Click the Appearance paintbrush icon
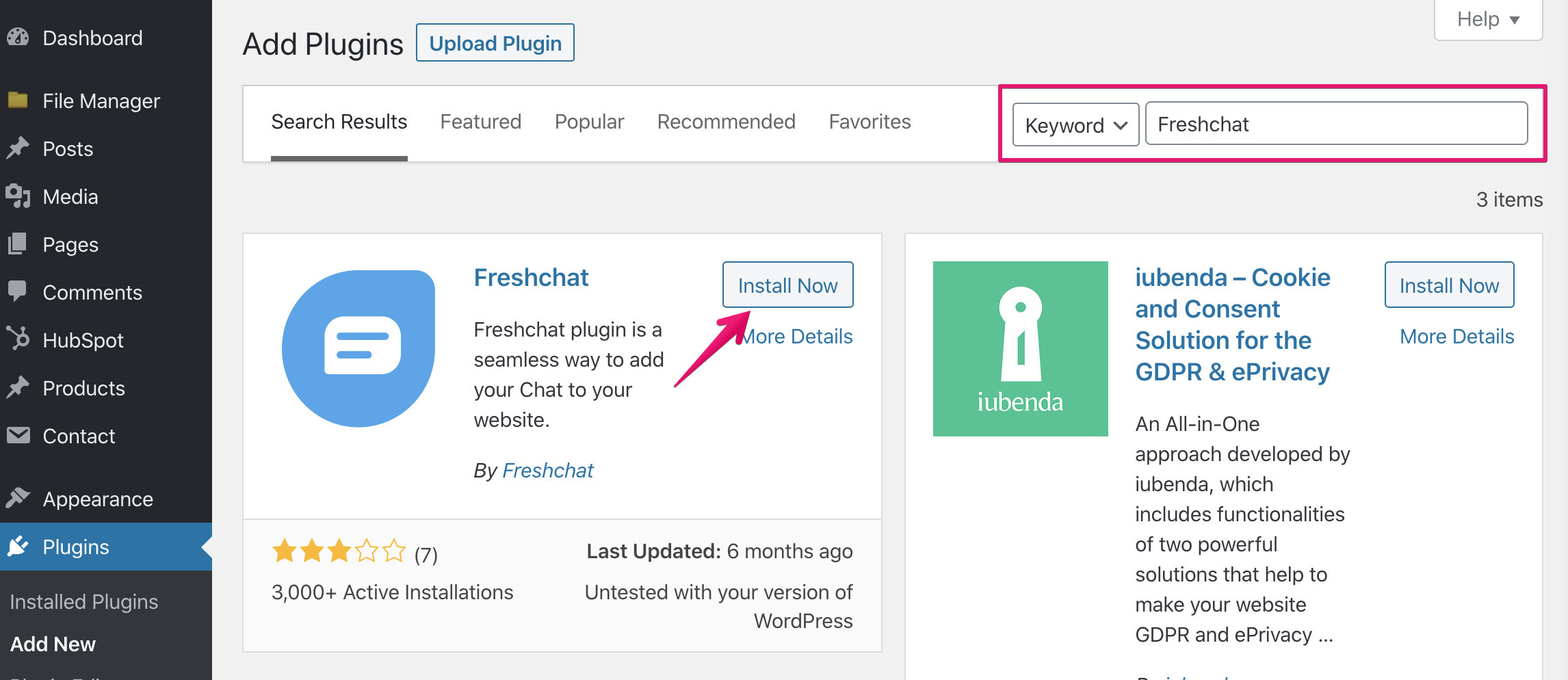This screenshot has width=1568, height=680. [18, 499]
